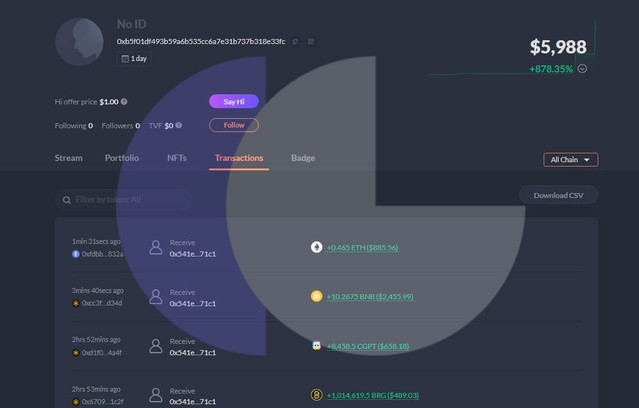The image size is (639, 408).
Task: Click the Download CSV button
Action: pyautogui.click(x=558, y=196)
